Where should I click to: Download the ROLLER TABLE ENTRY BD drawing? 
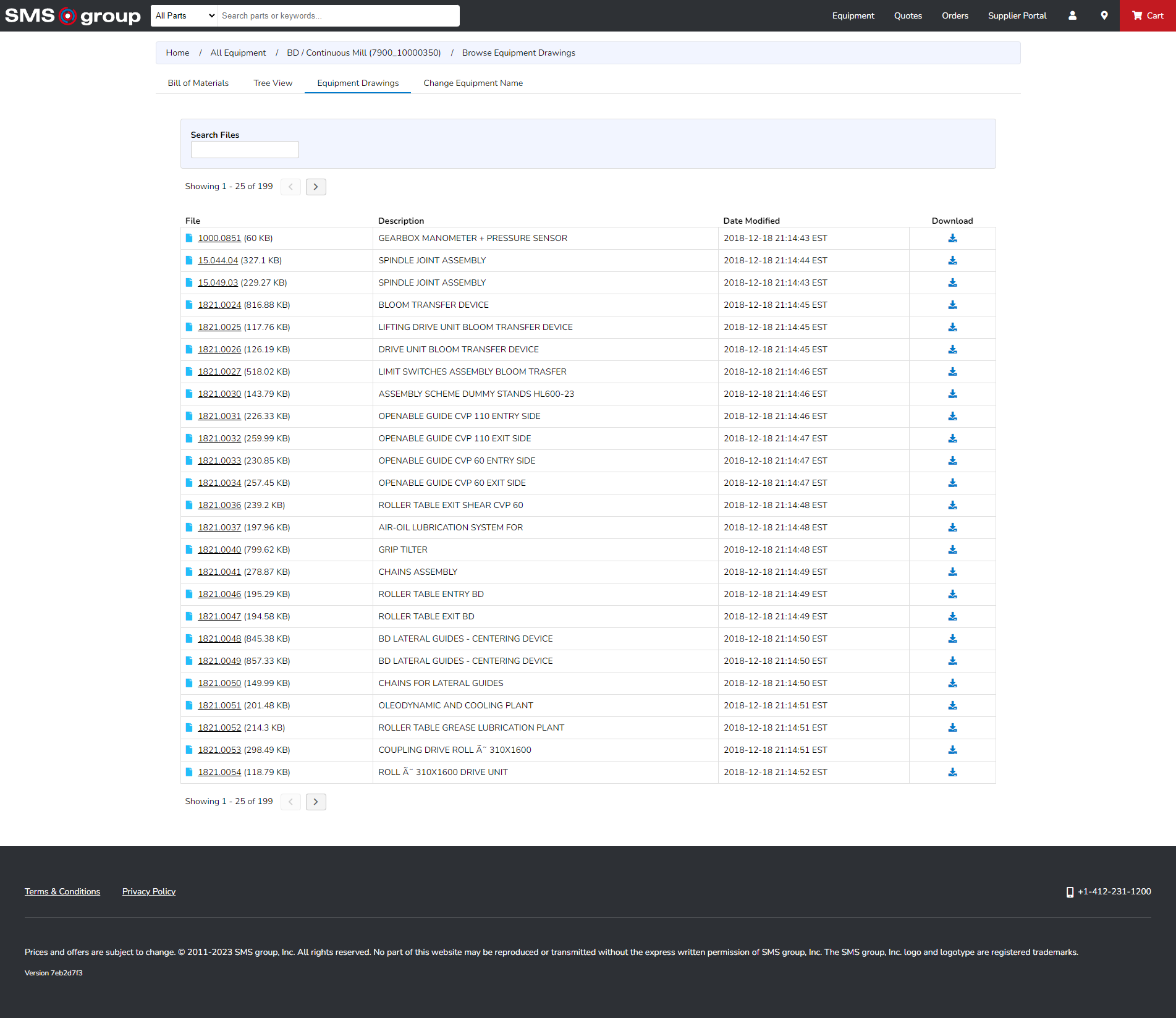(952, 595)
